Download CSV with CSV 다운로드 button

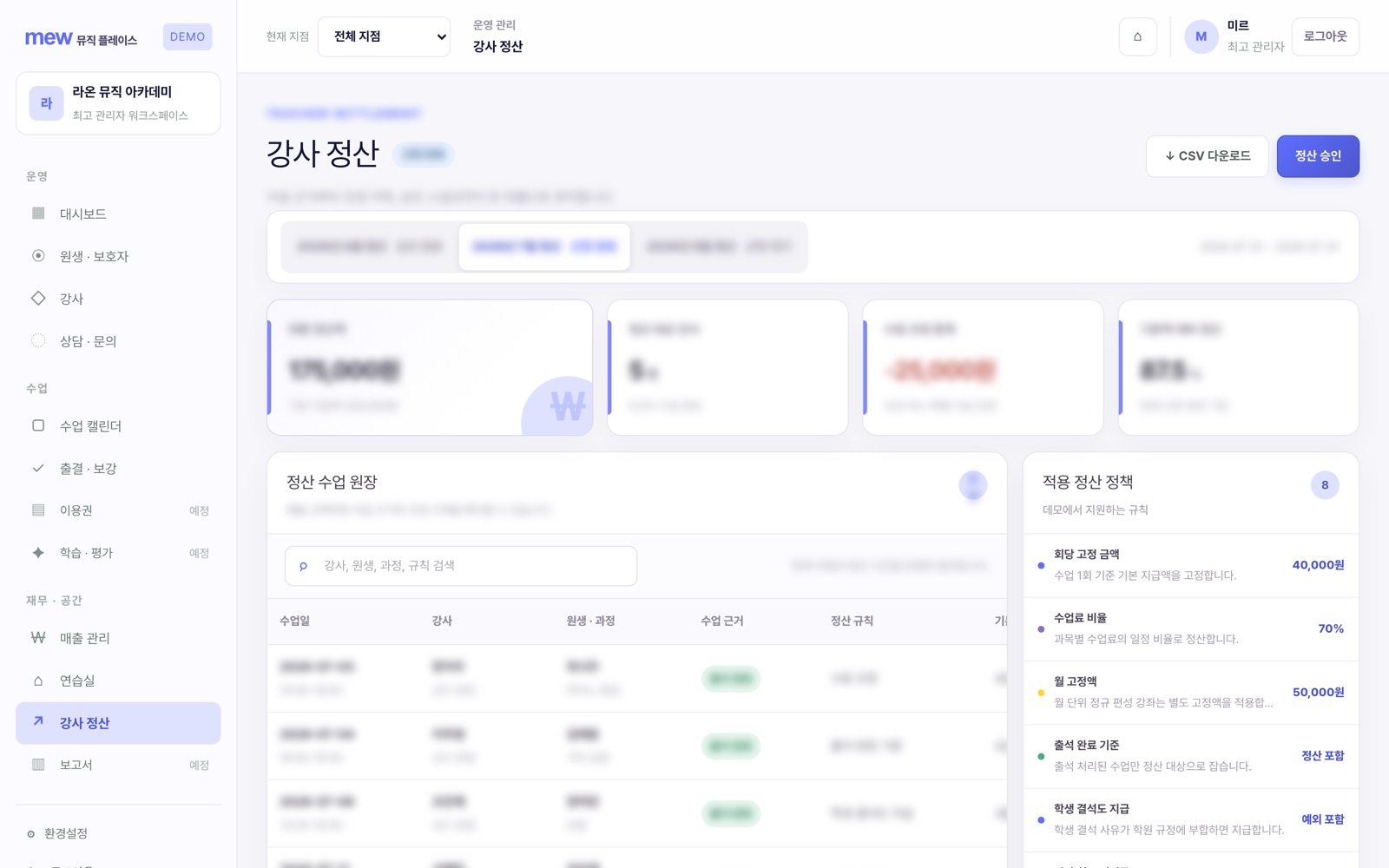tap(1208, 156)
